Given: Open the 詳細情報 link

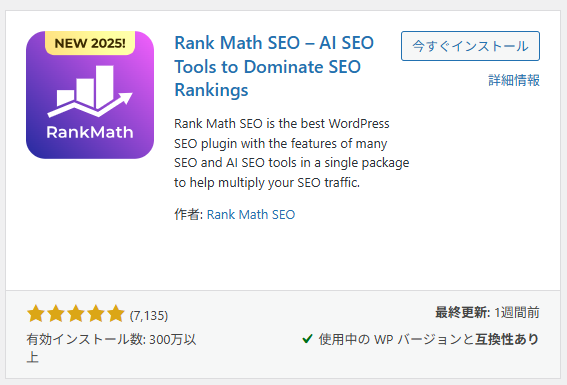Looking at the screenshot, I should (x=514, y=80).
